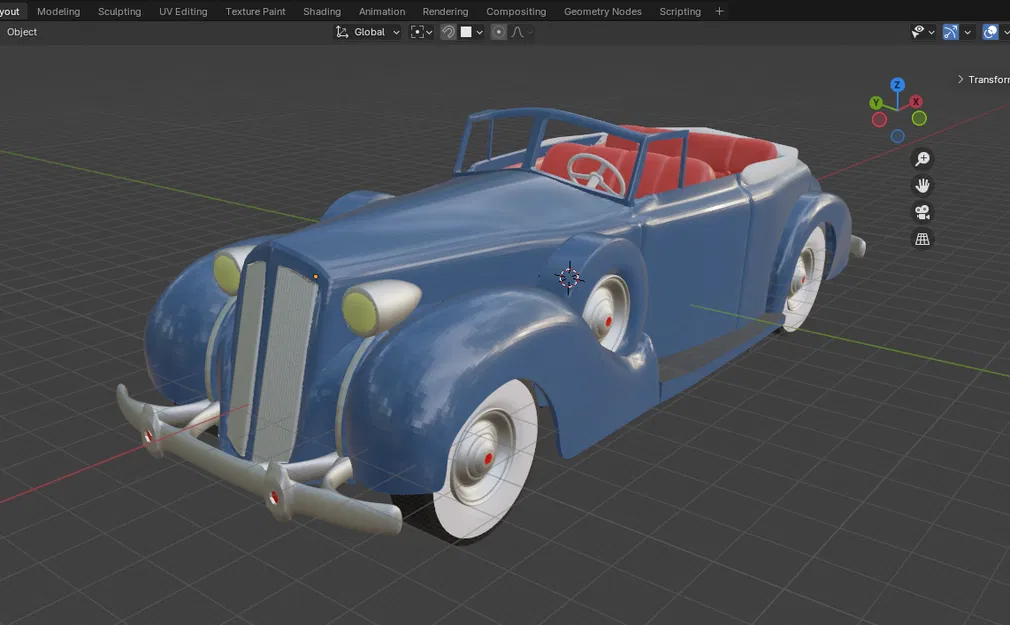
Task: Toggle orthographic view with the grid icon
Action: 921,238
